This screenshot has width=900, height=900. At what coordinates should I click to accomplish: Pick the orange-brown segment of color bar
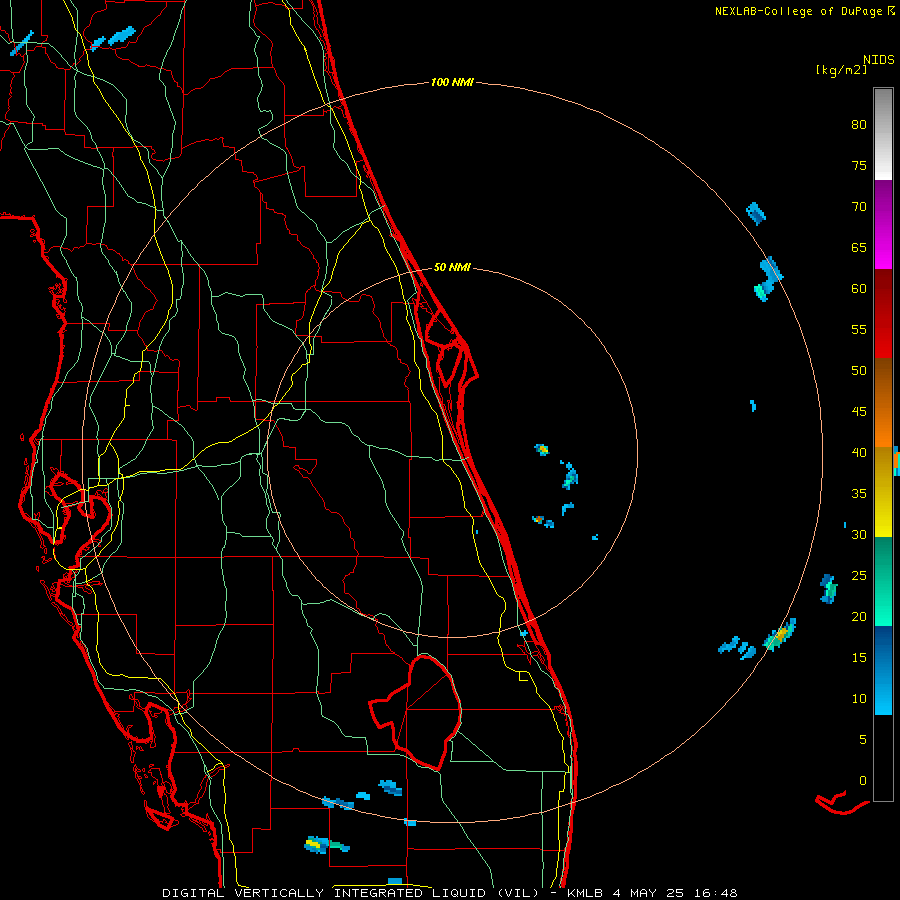point(883,402)
